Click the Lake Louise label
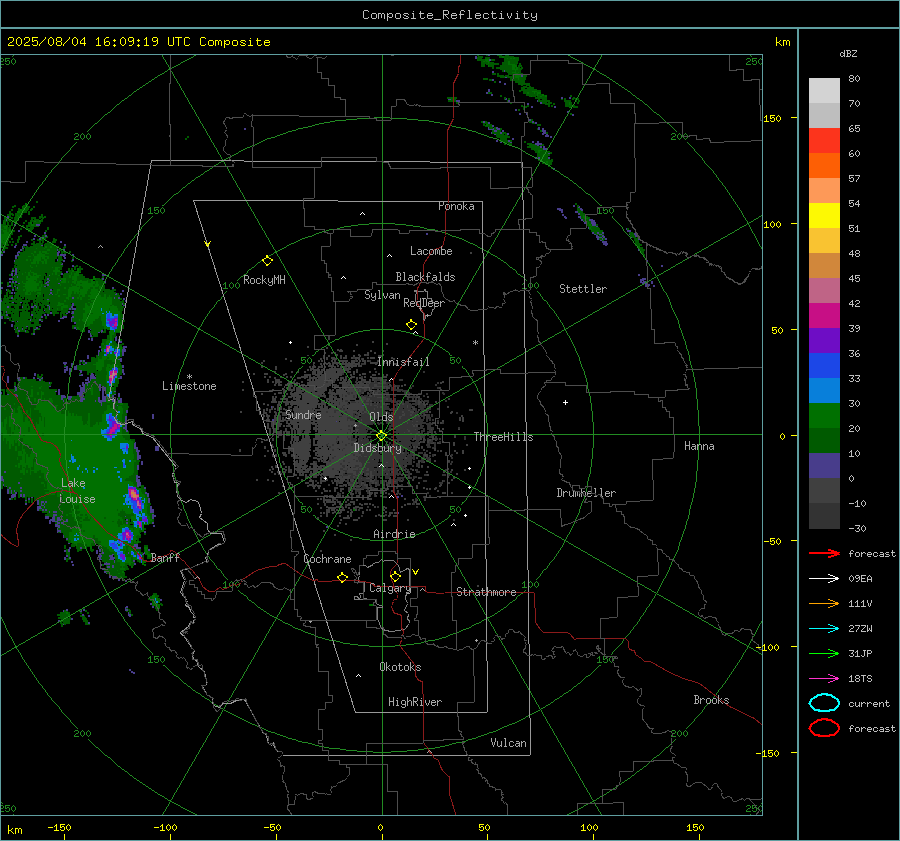The height and width of the screenshot is (841, 900). tap(77, 491)
